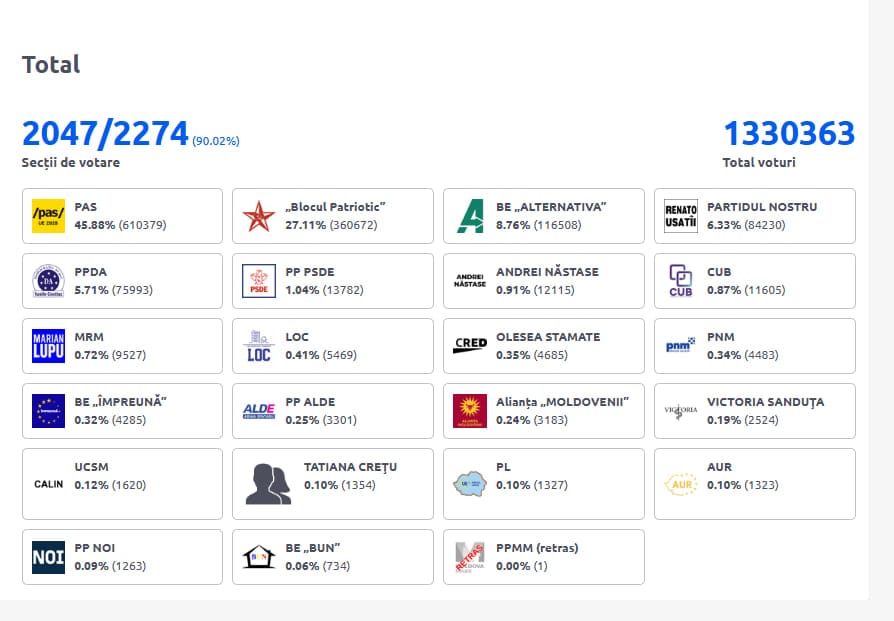The height and width of the screenshot is (621, 894).
Task: Click the BE „ÎMPREUNĂ” name
Action: pyautogui.click(x=120, y=402)
